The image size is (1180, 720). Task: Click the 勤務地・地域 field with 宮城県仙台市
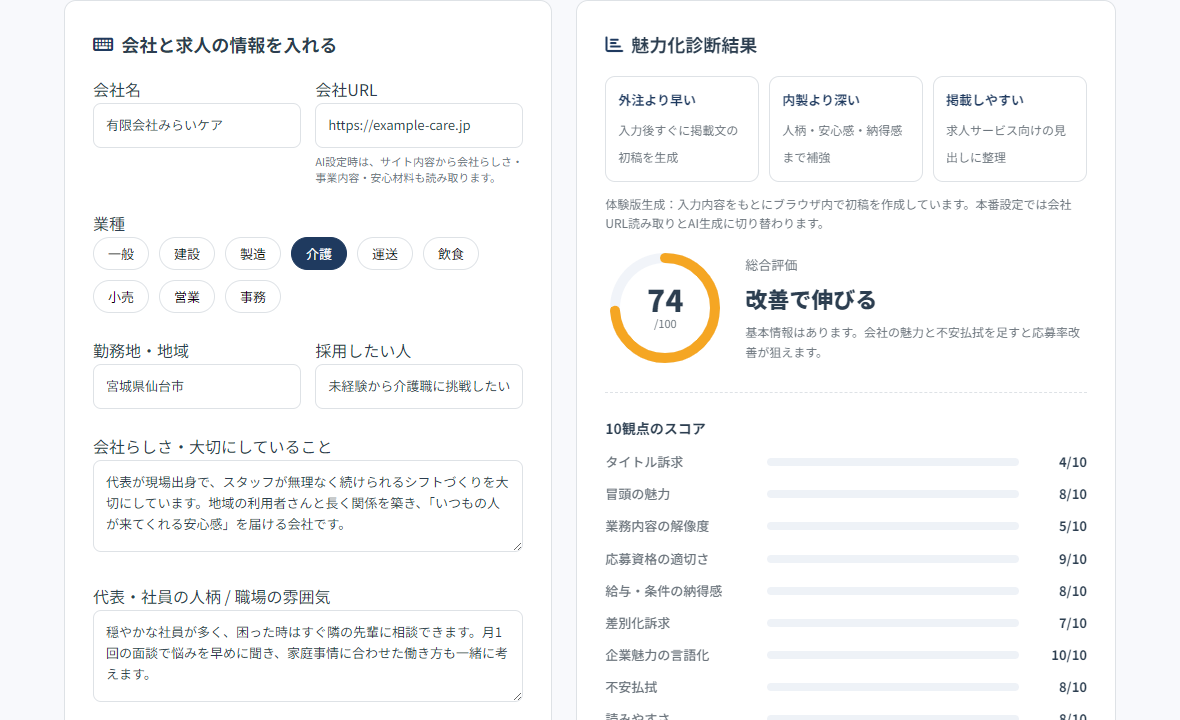tap(197, 387)
